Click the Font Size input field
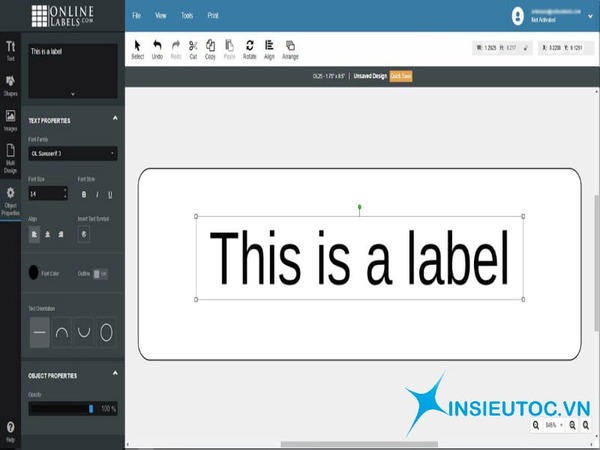This screenshot has width=600, height=450. pos(45,194)
